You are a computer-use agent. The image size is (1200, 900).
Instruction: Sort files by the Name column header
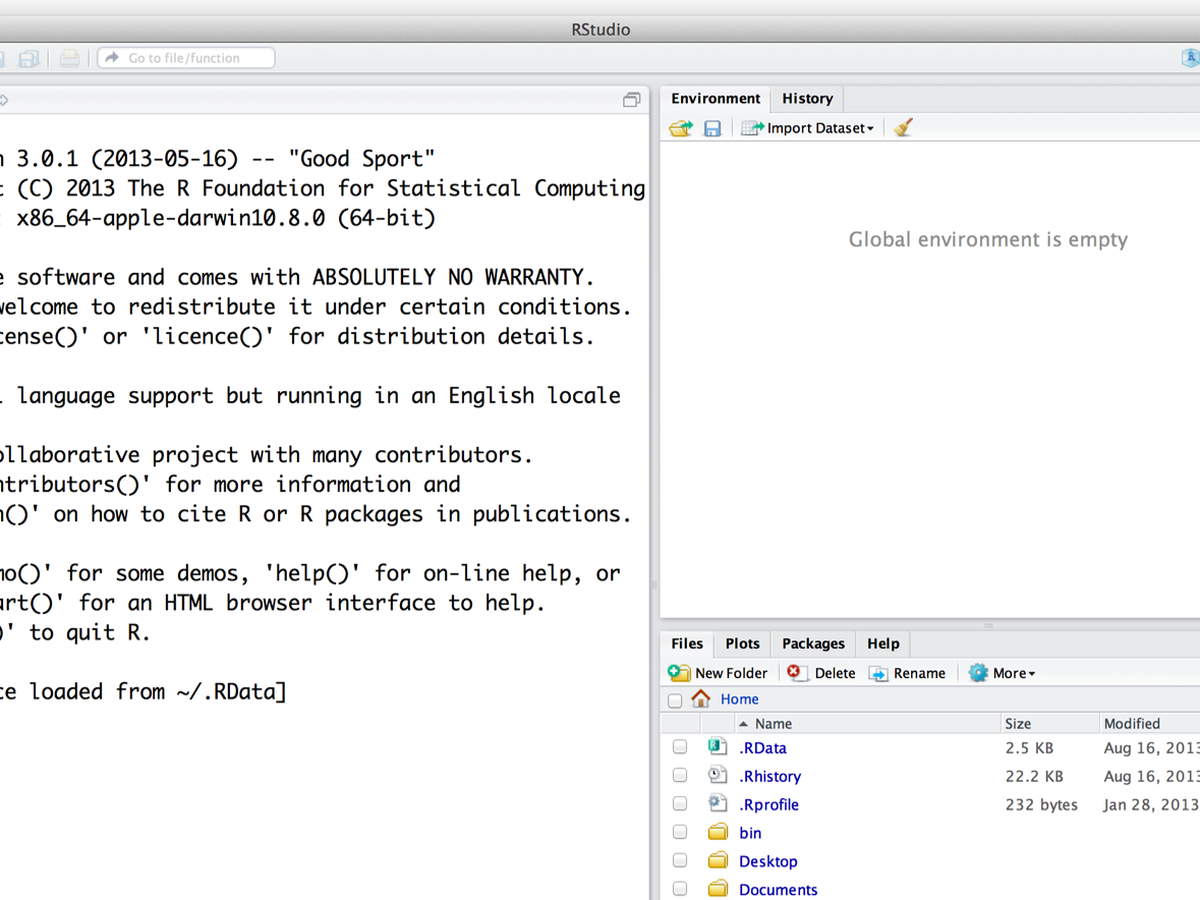773,723
